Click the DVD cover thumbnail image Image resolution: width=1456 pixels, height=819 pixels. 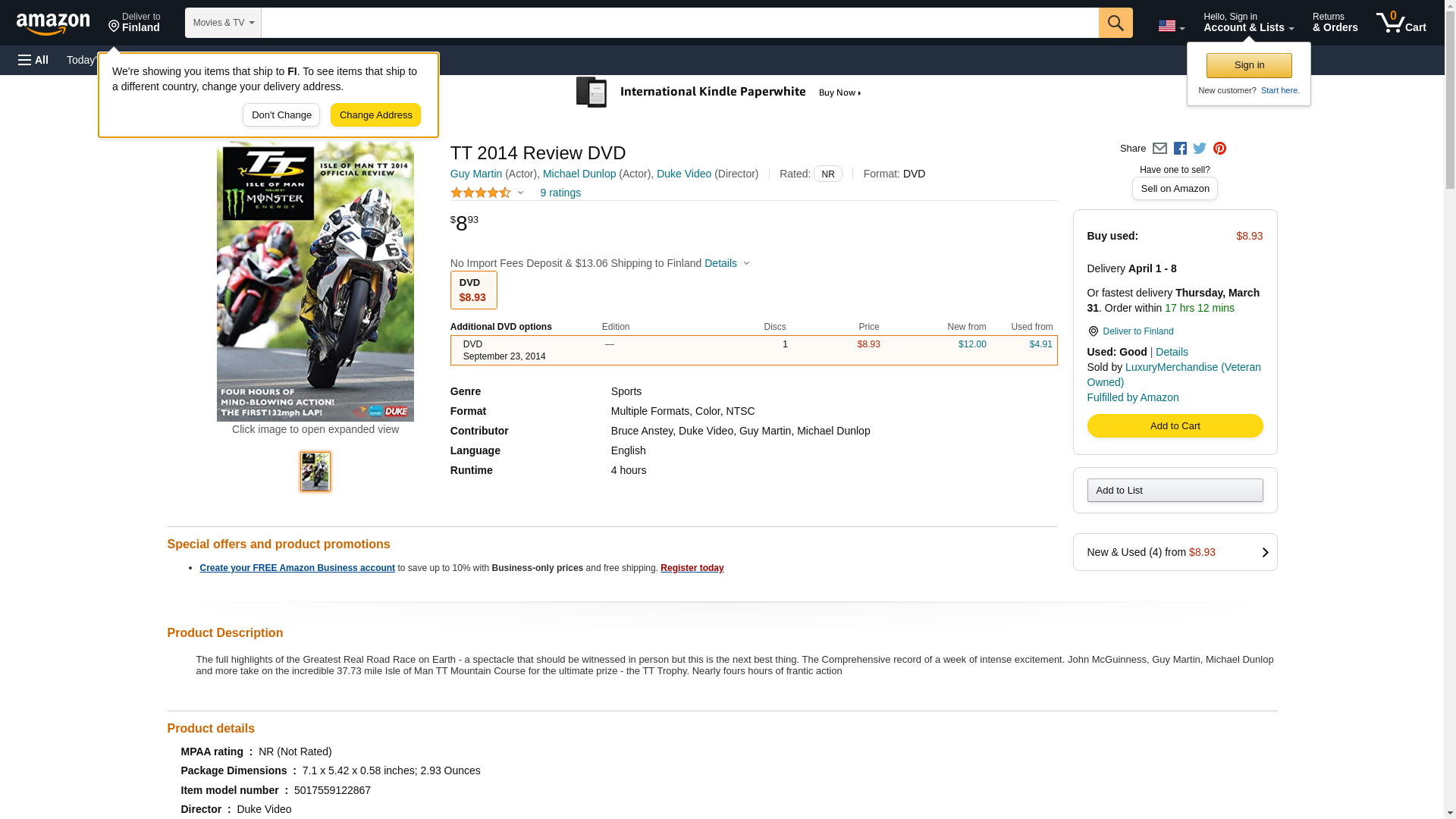pos(315,472)
